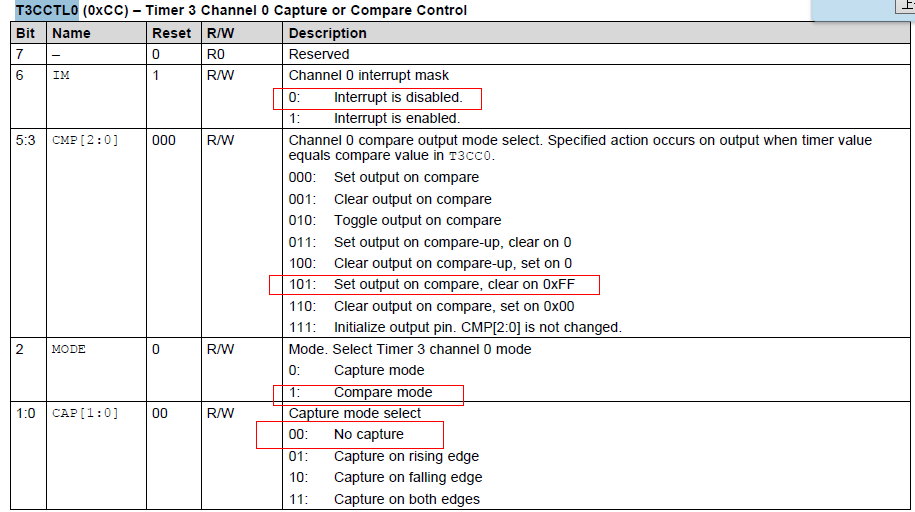The height and width of the screenshot is (512, 915).
Task: Click the 'CMP[2:0]' field name
Action: tap(85, 140)
